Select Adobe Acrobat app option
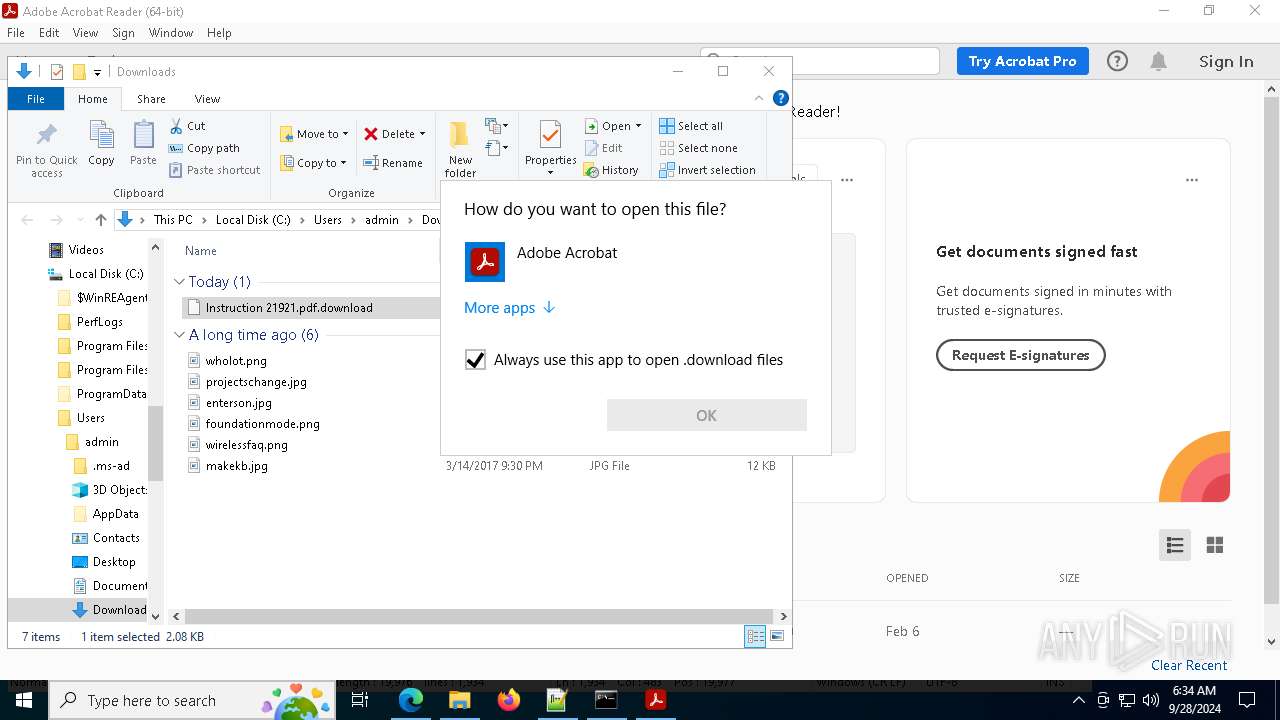The height and width of the screenshot is (720, 1280). click(636, 262)
